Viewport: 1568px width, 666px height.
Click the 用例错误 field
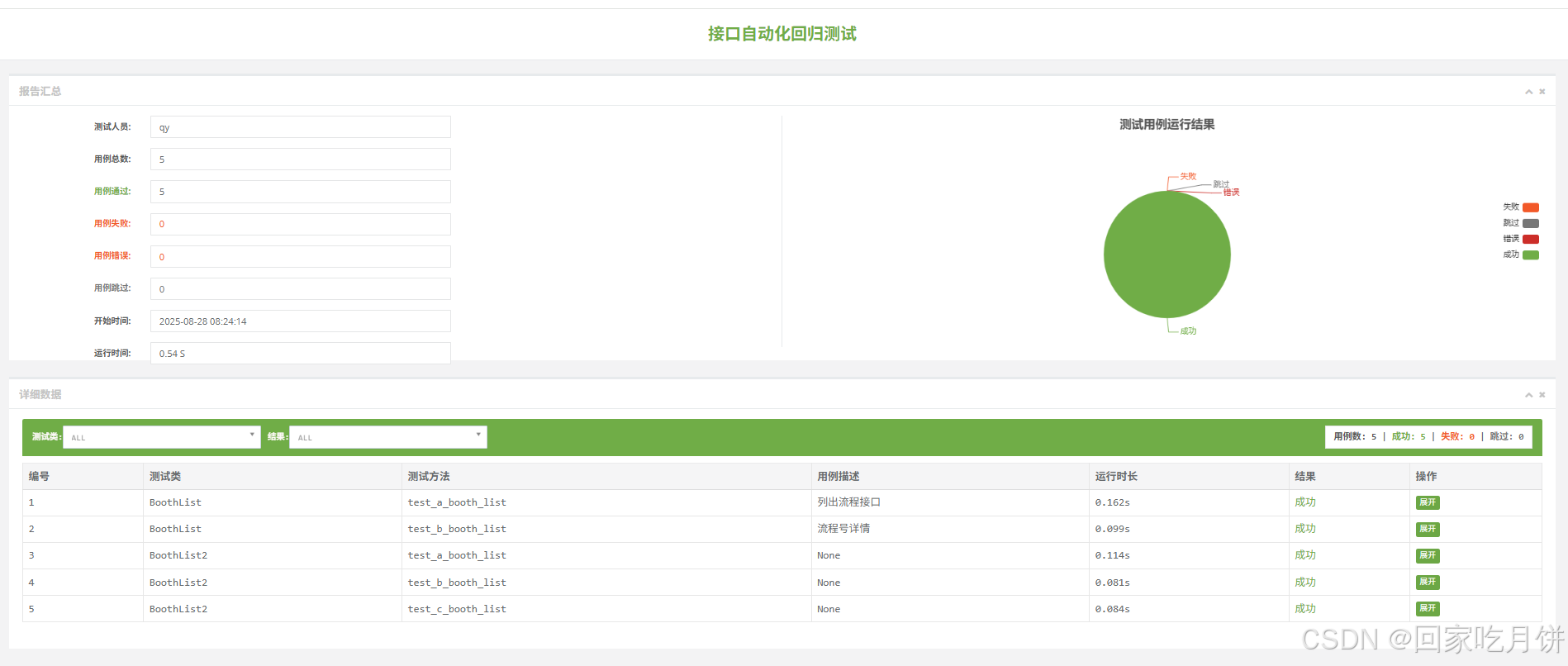(x=301, y=256)
